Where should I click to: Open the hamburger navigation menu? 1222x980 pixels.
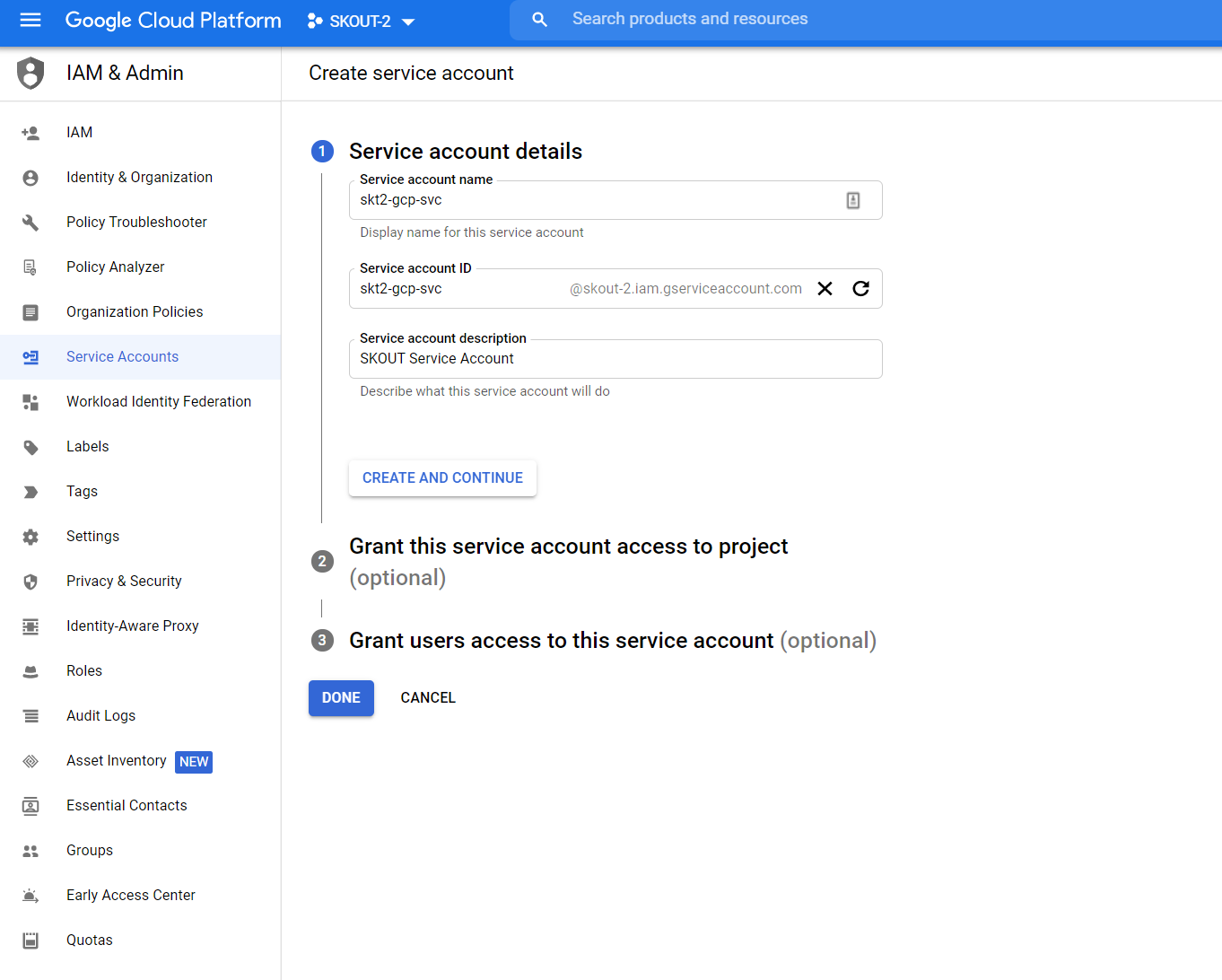[31, 20]
